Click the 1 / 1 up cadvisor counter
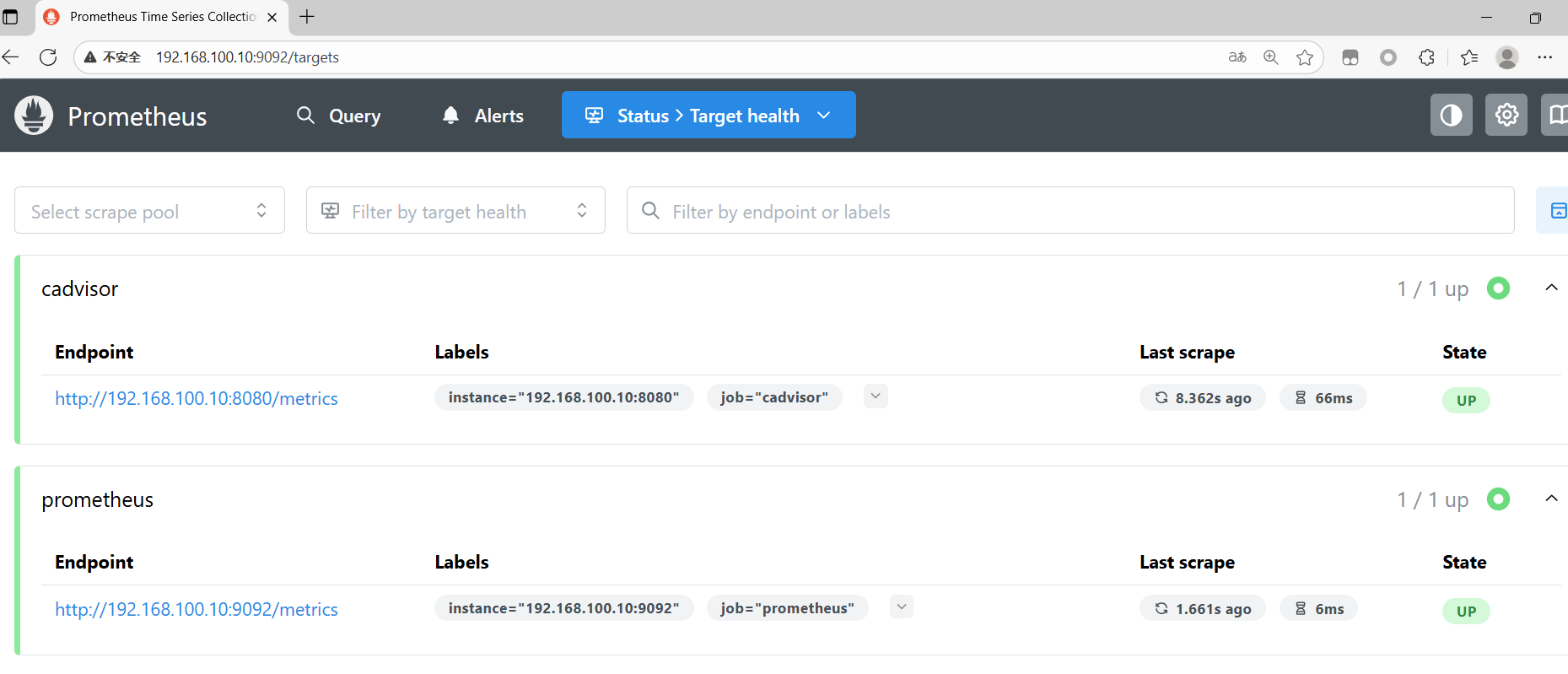The image size is (1568, 674). 1432,289
